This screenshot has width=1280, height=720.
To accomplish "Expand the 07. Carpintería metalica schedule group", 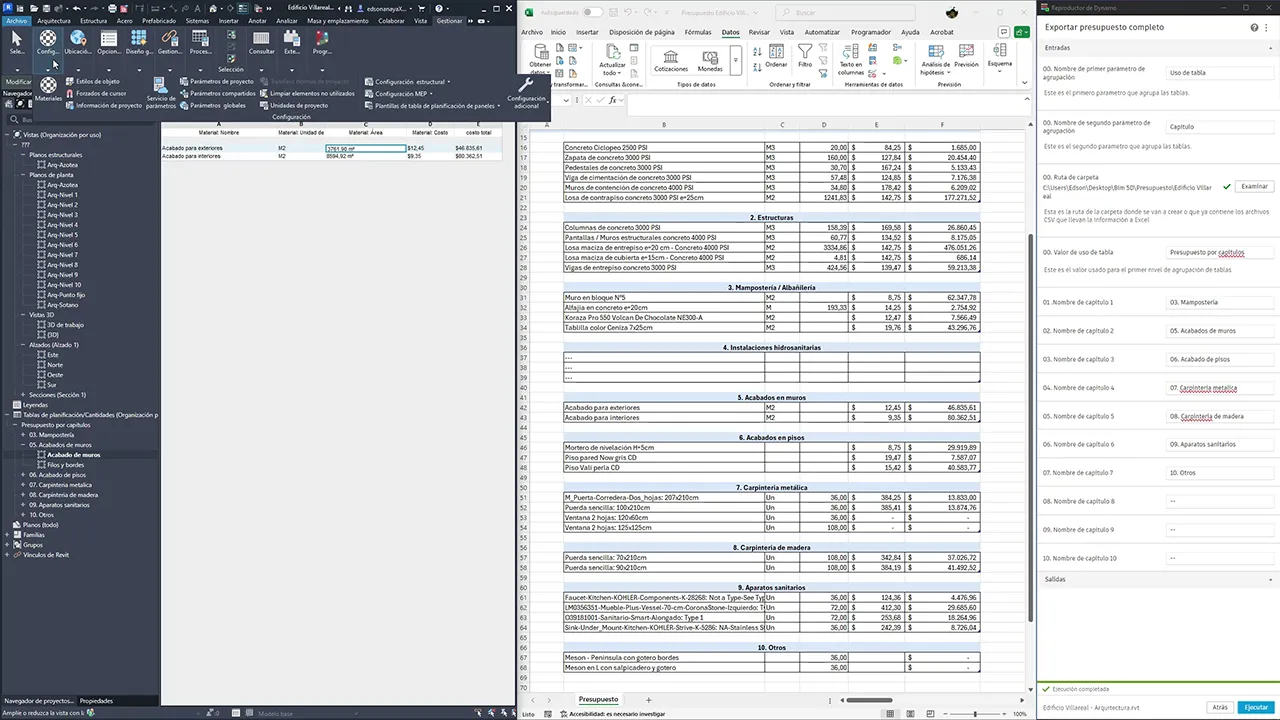I will pyautogui.click(x=22, y=485).
